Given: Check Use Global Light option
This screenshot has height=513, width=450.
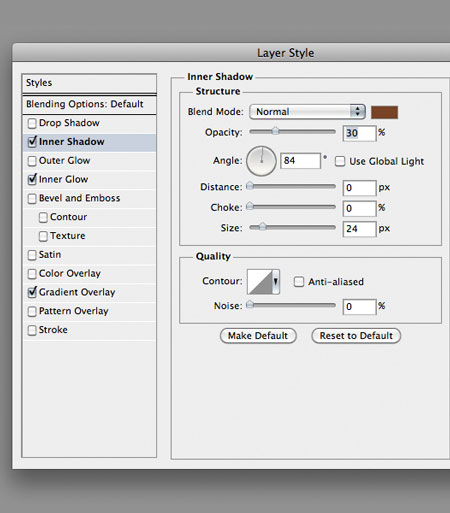Looking at the screenshot, I should [x=340, y=162].
